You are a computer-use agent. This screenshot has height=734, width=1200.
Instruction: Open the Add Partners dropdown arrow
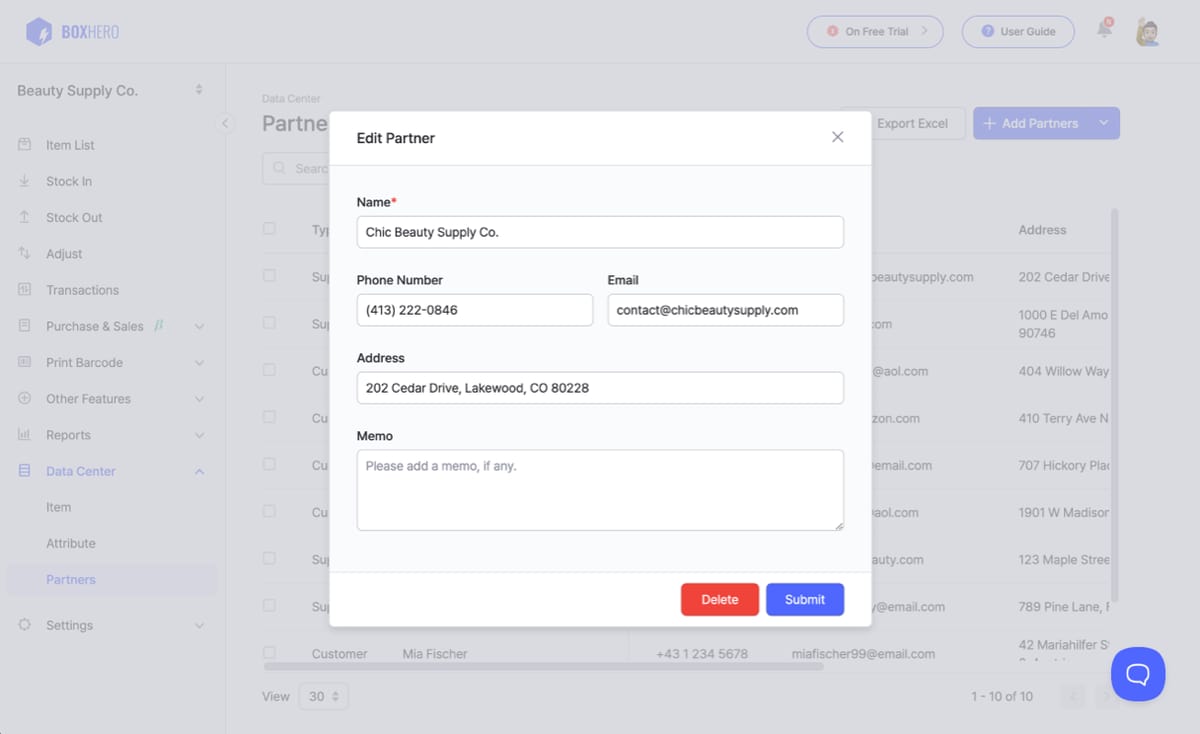coord(1103,122)
